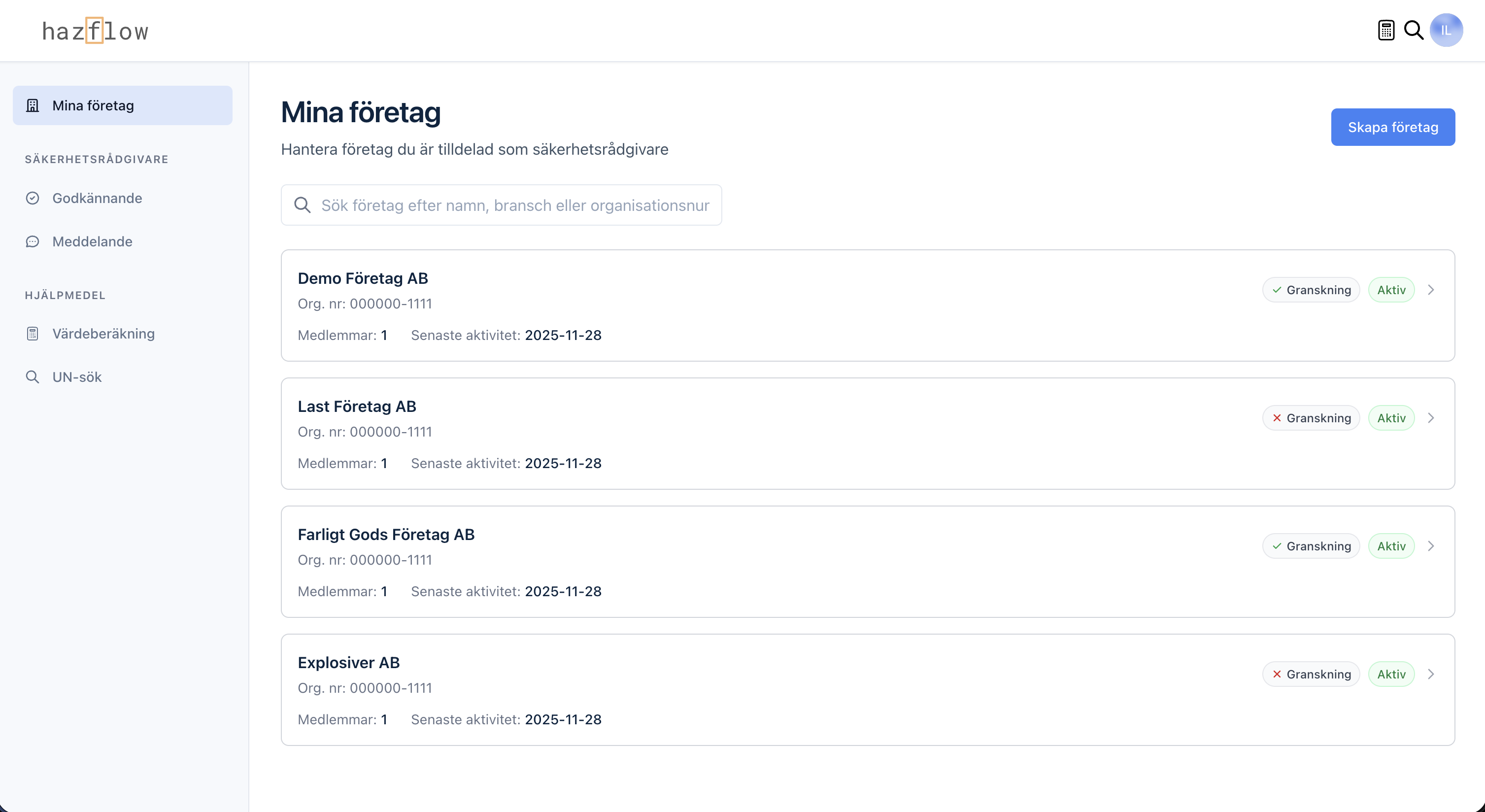
Task: Open the calculator icon in the header
Action: (1386, 30)
